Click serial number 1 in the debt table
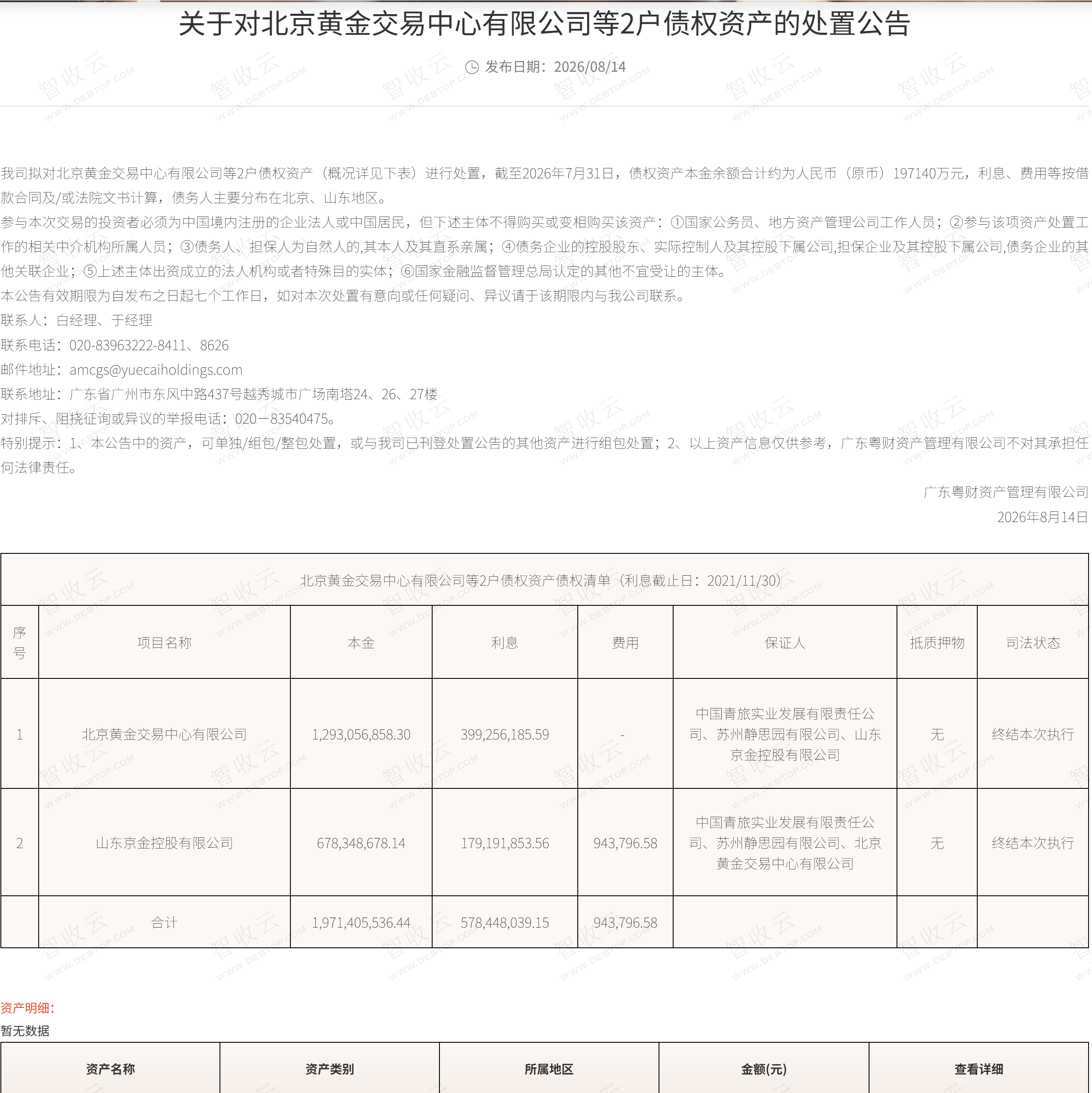 tap(20, 734)
